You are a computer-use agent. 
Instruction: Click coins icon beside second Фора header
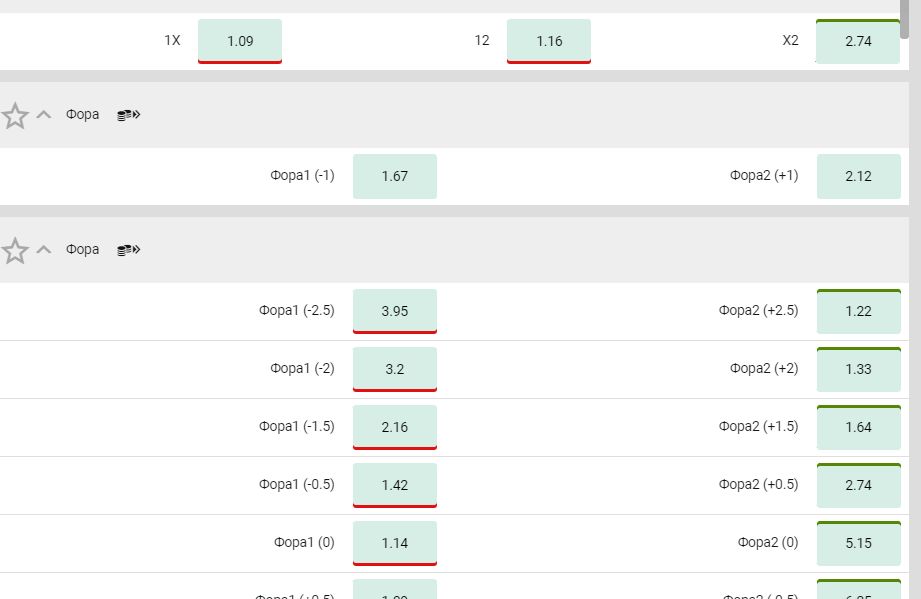pyautogui.click(x=128, y=250)
